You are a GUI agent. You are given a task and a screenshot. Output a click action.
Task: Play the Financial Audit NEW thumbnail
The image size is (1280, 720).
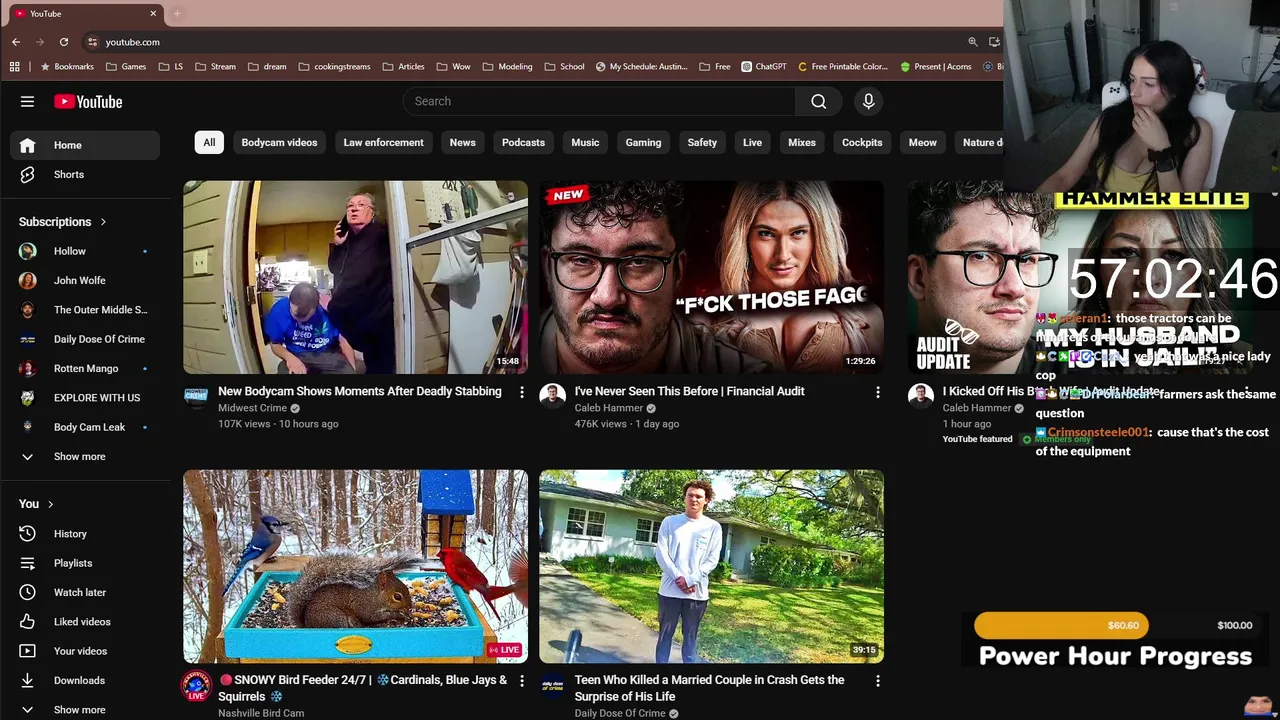pos(711,277)
